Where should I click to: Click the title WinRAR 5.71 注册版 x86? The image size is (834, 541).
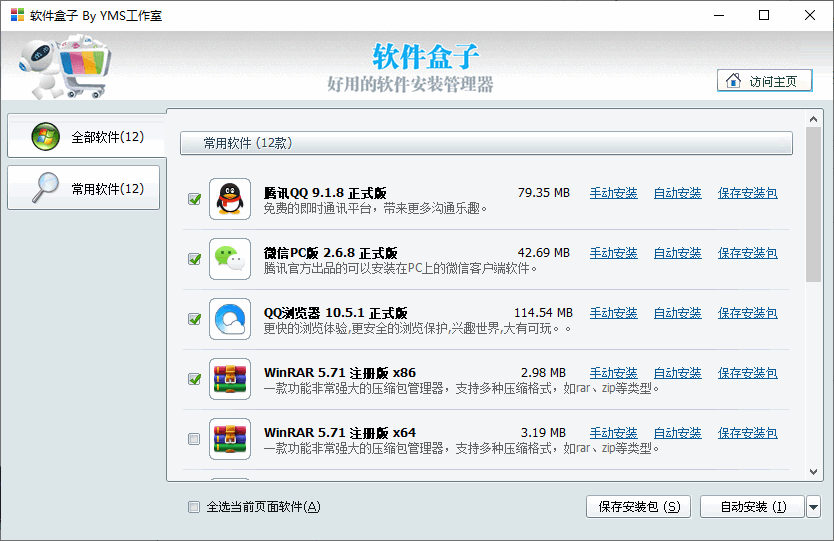[x=340, y=373]
